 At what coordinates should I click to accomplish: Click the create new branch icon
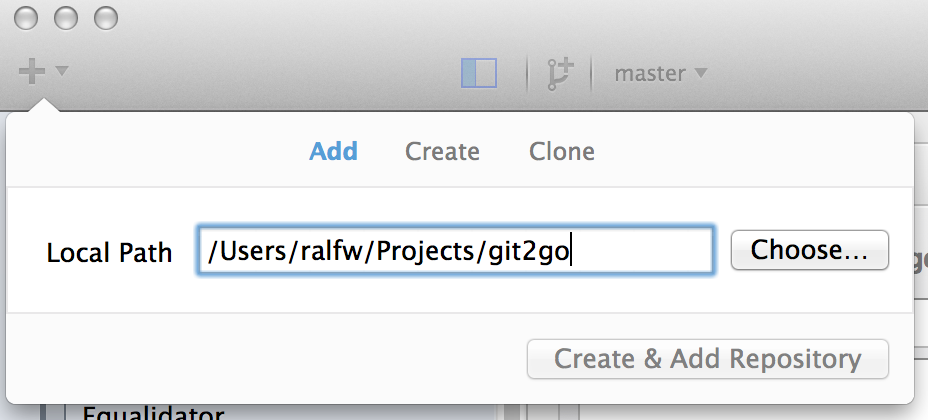pyautogui.click(x=559, y=73)
